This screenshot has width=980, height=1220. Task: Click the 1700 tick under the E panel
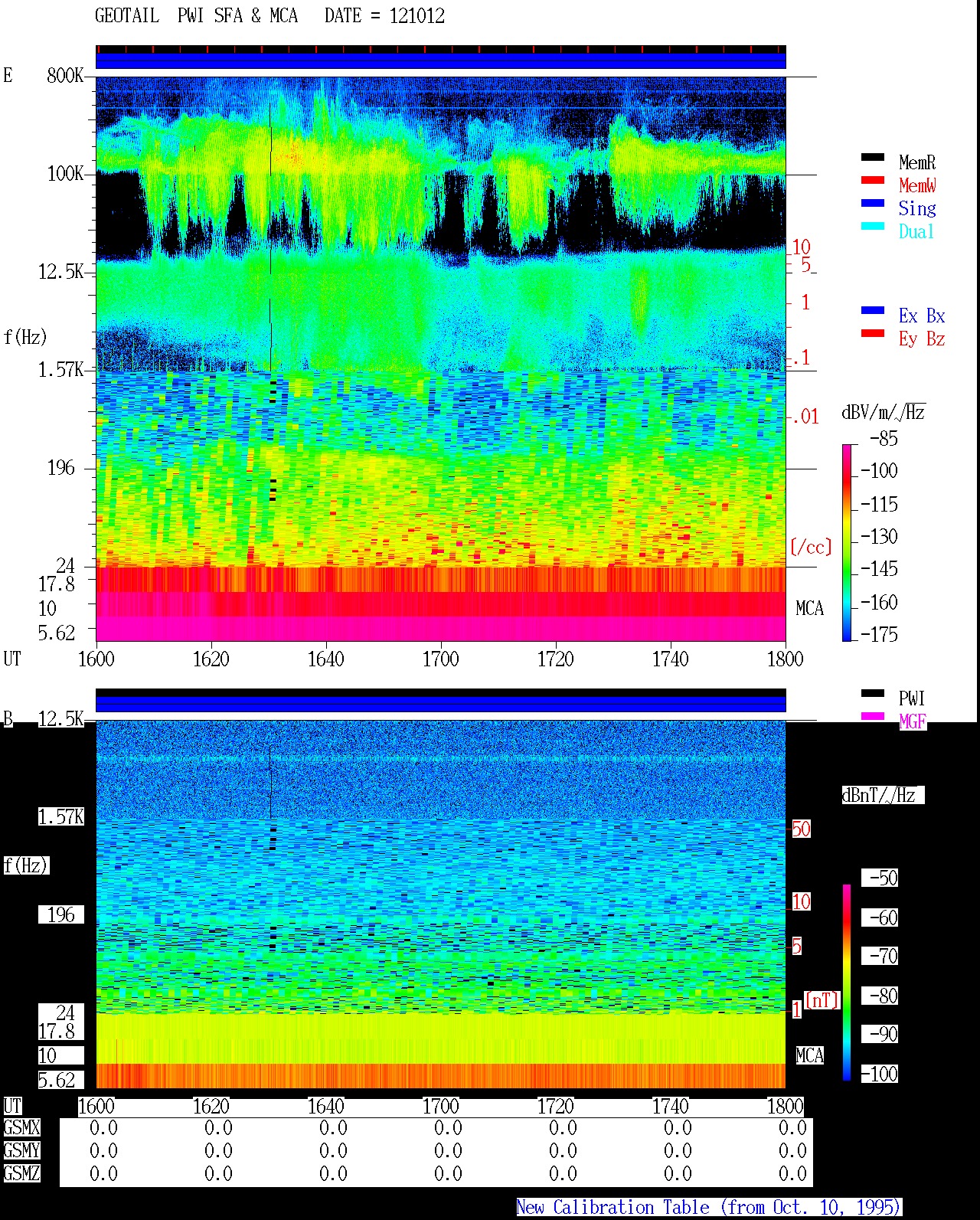coord(441,659)
